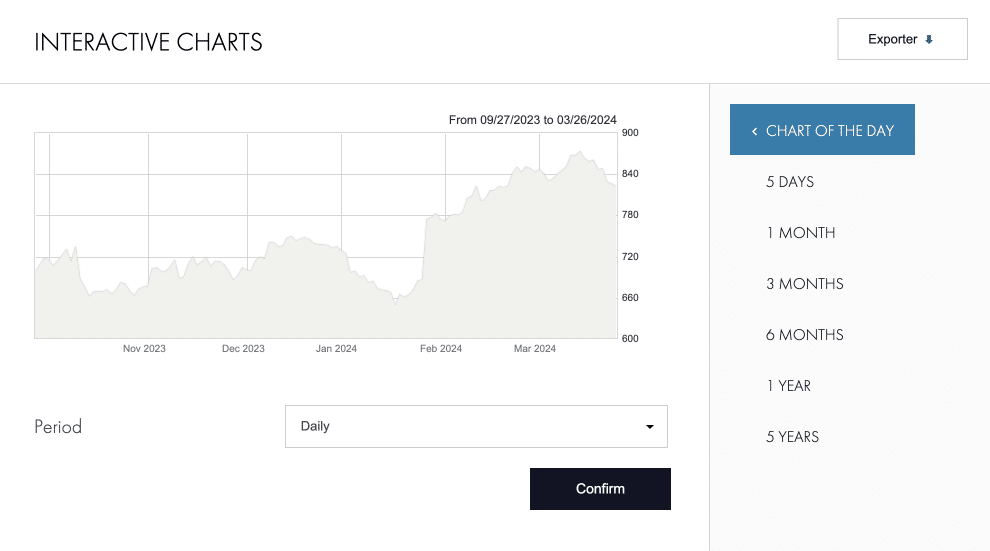Select the 3 Months range

coord(805,284)
